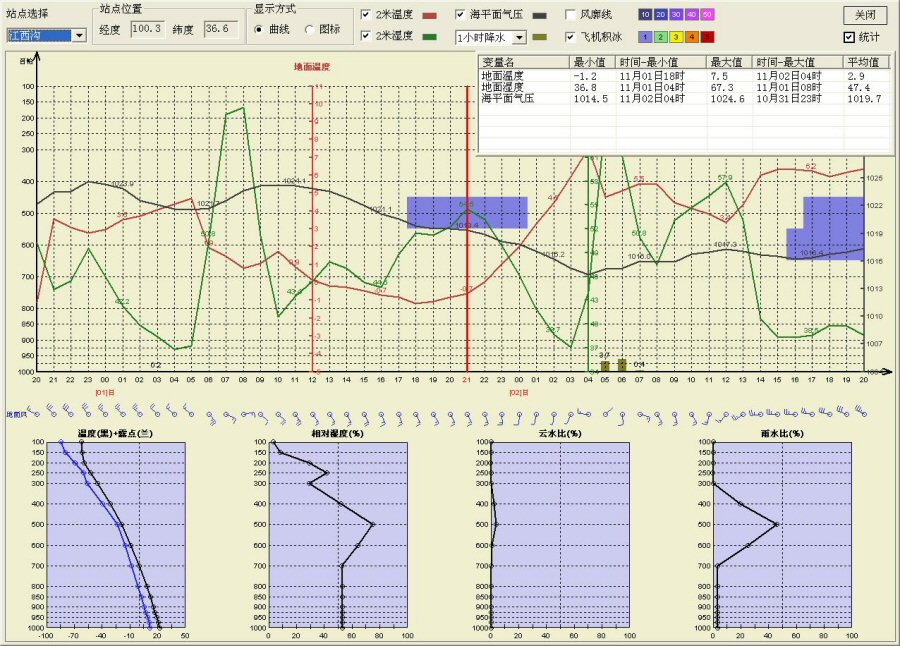
Task: Click the 经度 longitude input field
Action: [147, 29]
